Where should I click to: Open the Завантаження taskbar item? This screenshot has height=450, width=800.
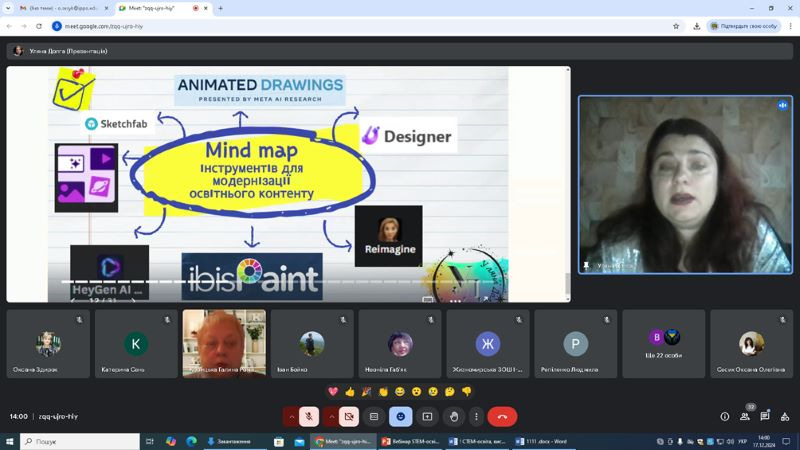pos(233,441)
